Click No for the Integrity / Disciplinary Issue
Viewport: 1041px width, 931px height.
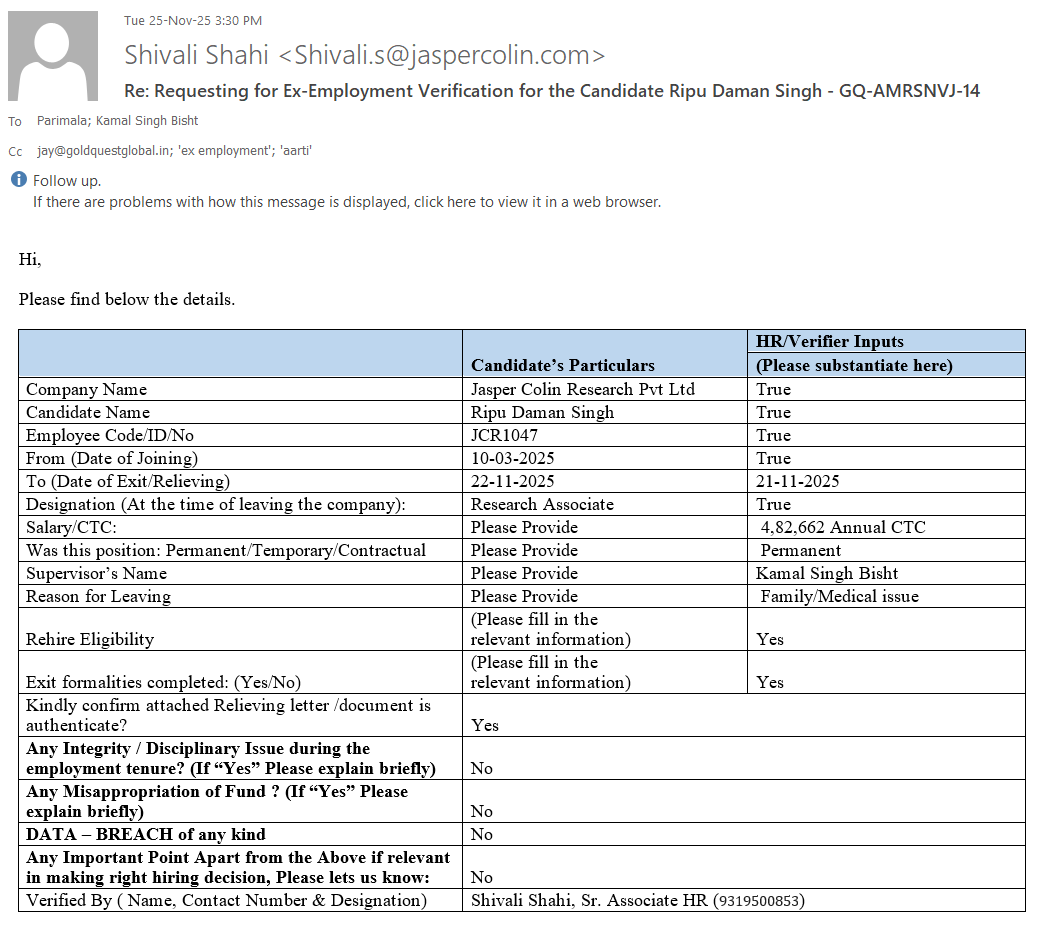point(481,768)
